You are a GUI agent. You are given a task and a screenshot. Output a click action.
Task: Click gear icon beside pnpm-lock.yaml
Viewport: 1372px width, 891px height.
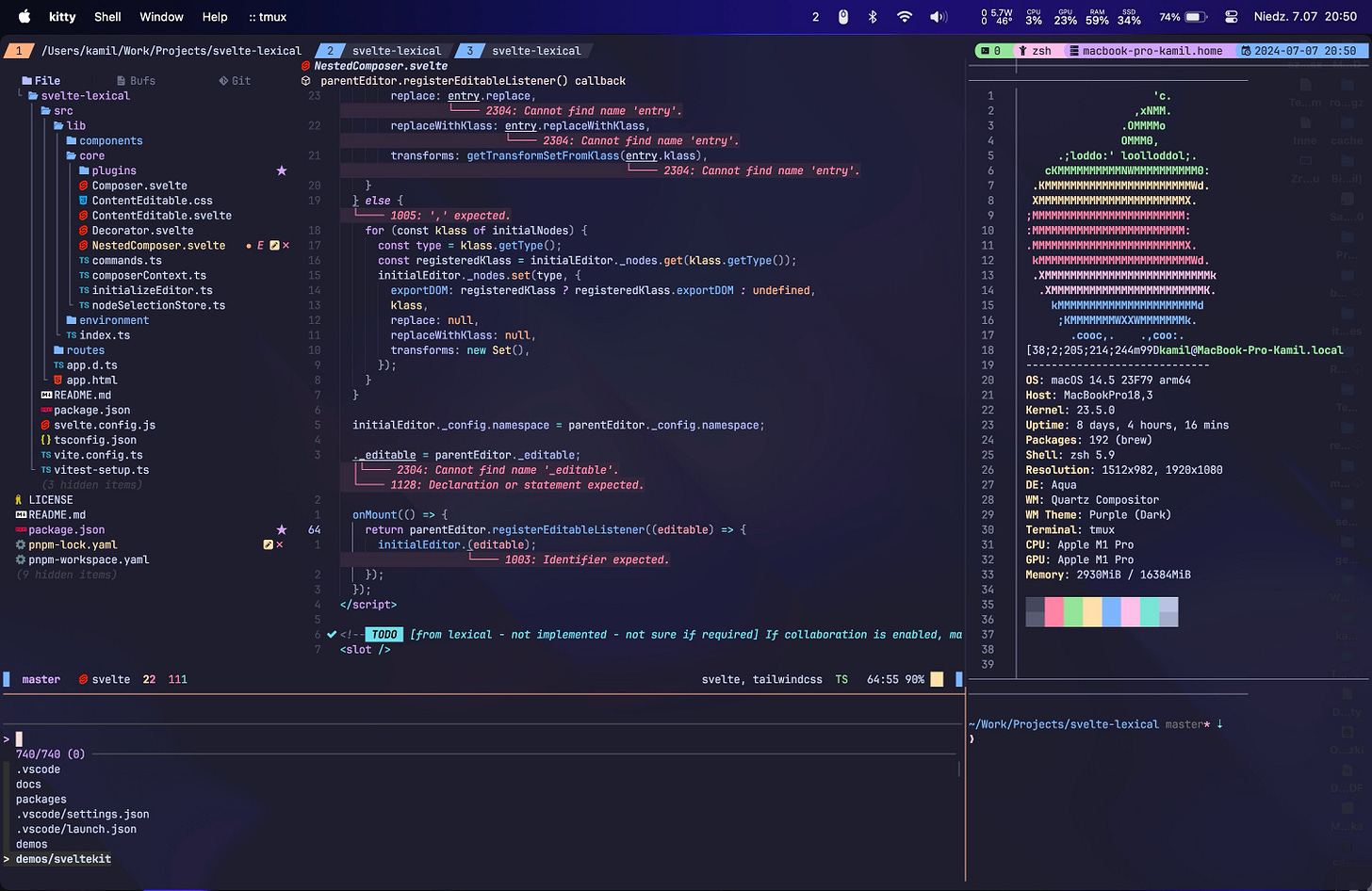(21, 544)
